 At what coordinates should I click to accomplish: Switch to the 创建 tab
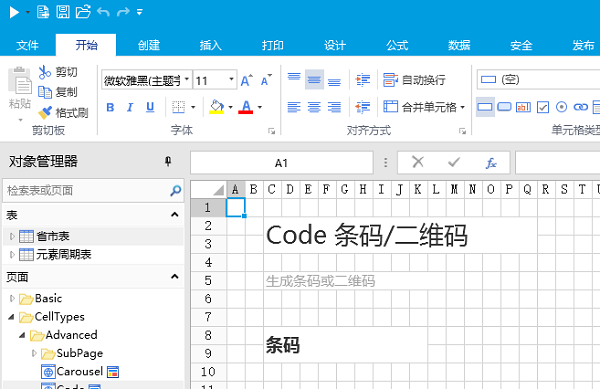149,45
